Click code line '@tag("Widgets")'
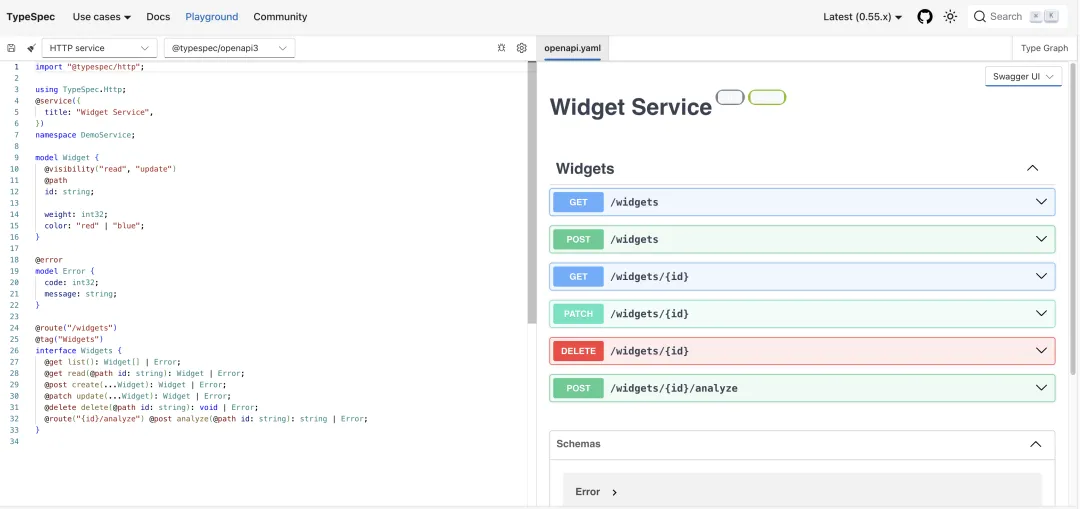 (x=69, y=339)
